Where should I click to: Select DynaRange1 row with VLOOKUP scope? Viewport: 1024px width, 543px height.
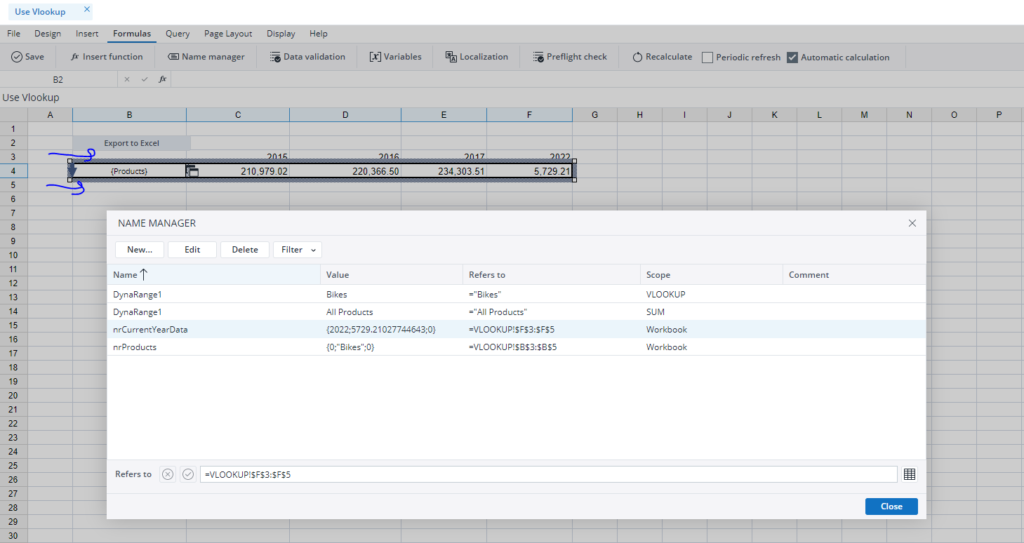[517, 294]
